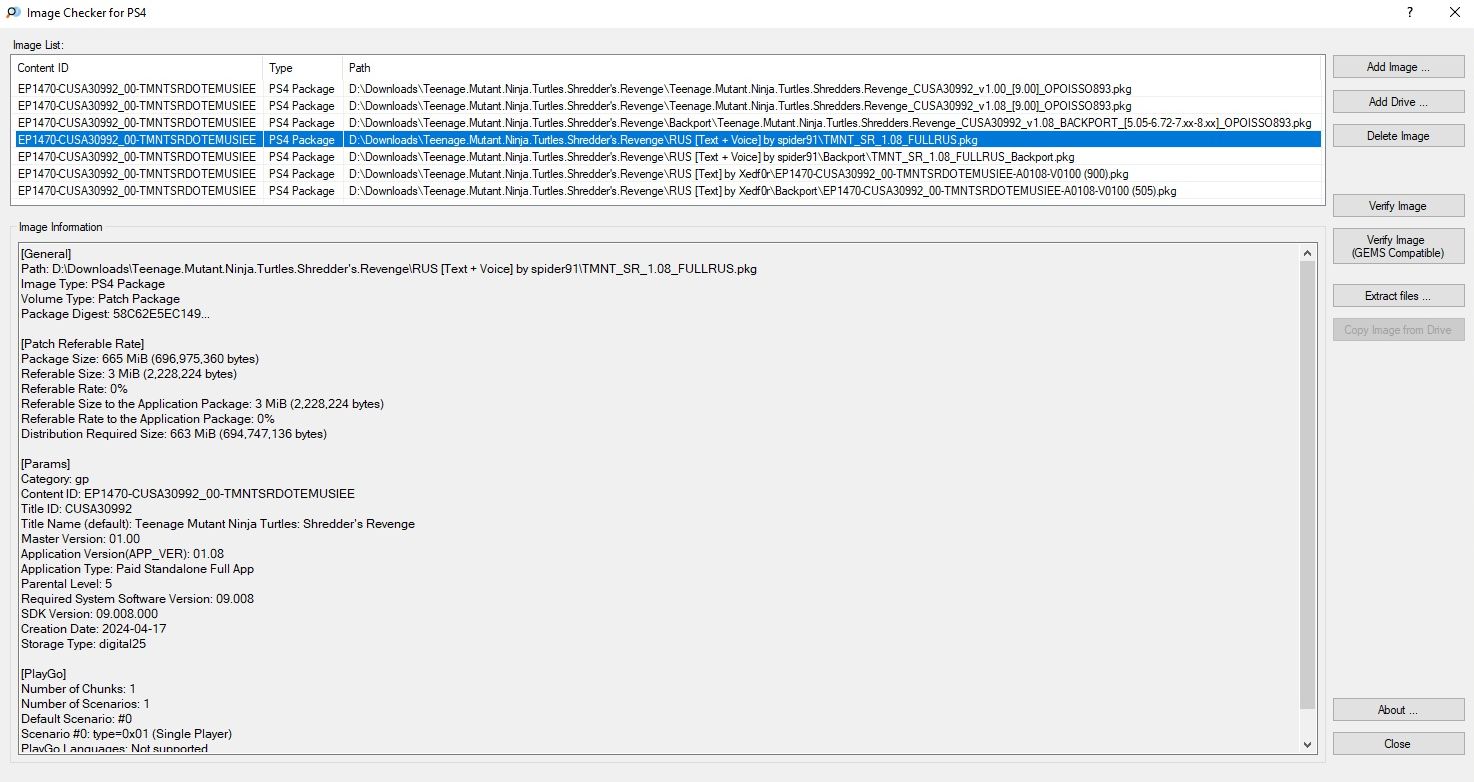This screenshot has width=1474, height=782.
Task: Click the Image Checker app icon in title bar
Action: coord(12,13)
